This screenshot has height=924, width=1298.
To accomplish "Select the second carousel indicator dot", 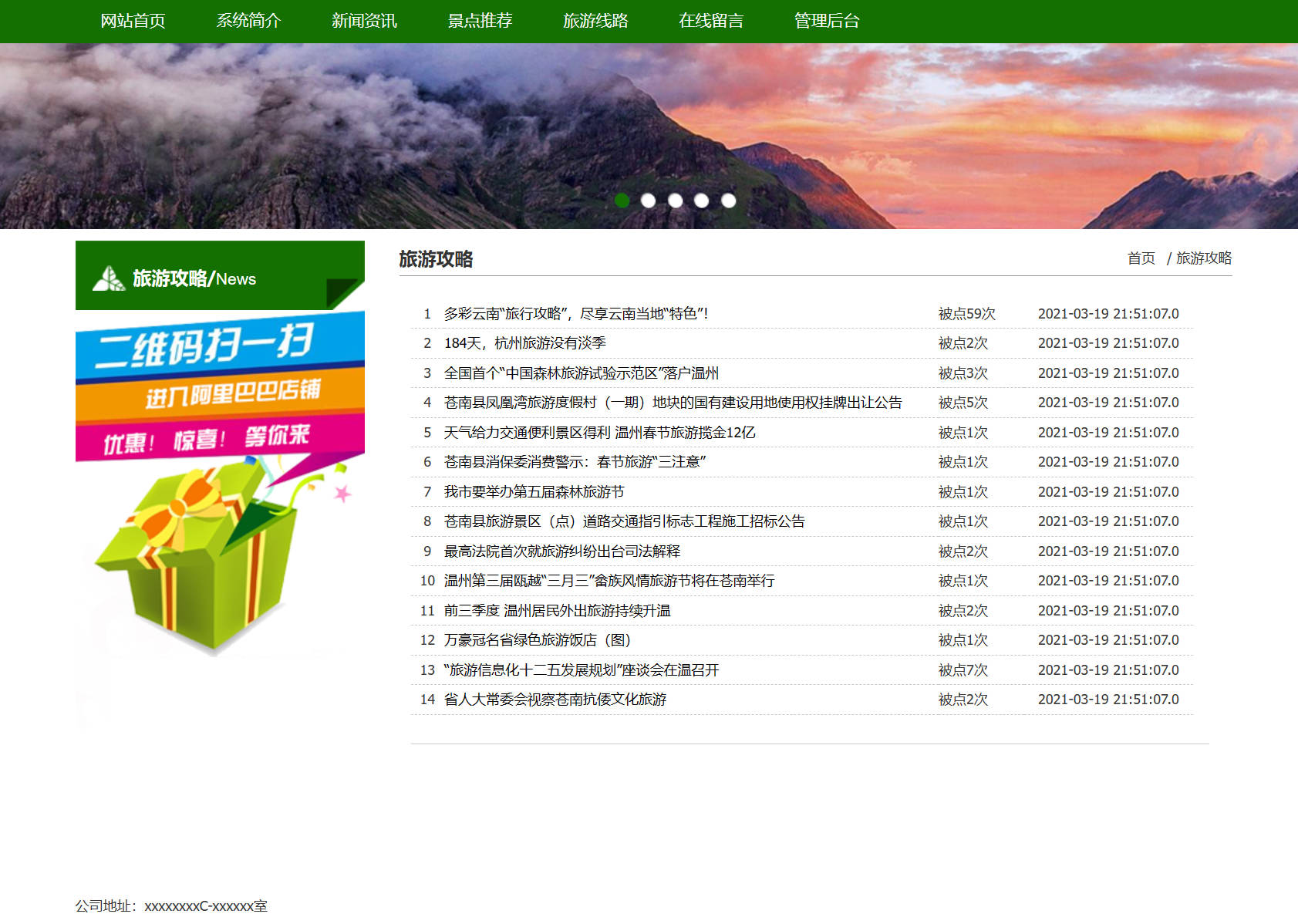I will pyautogui.click(x=649, y=200).
